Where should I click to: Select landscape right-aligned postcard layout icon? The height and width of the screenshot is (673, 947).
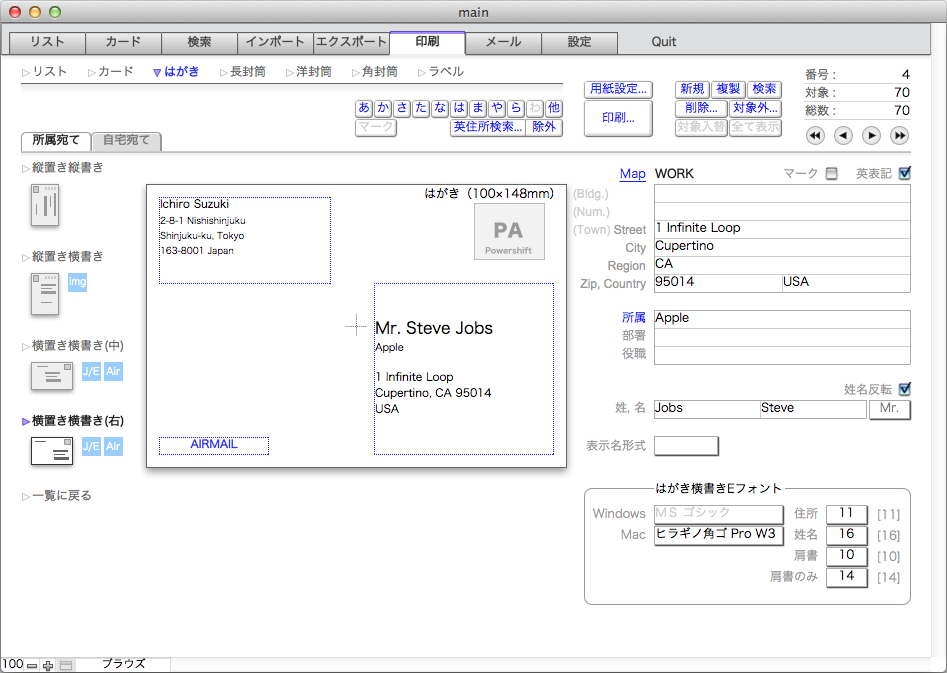pyautogui.click(x=52, y=451)
